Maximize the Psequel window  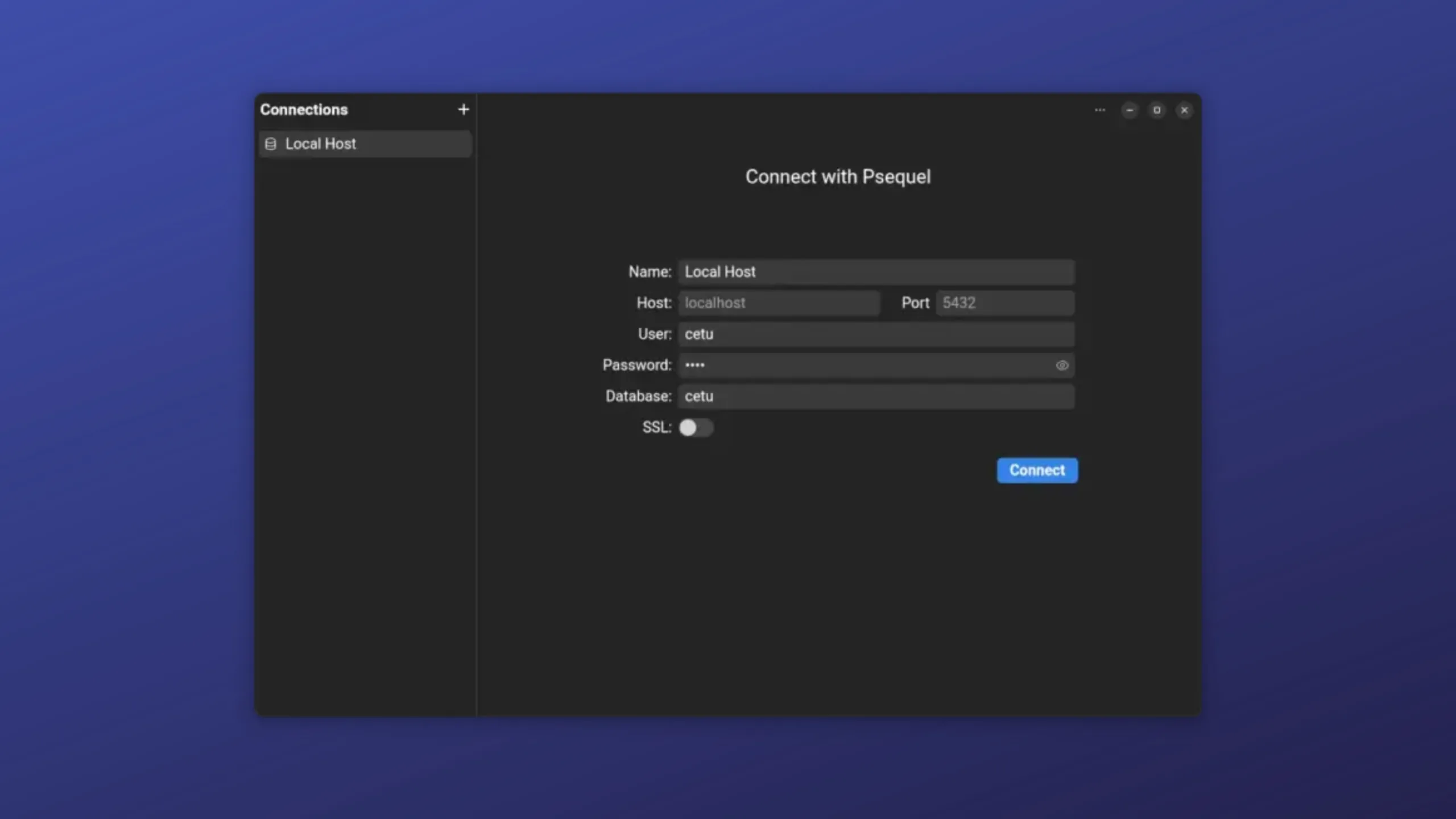coord(1157,110)
